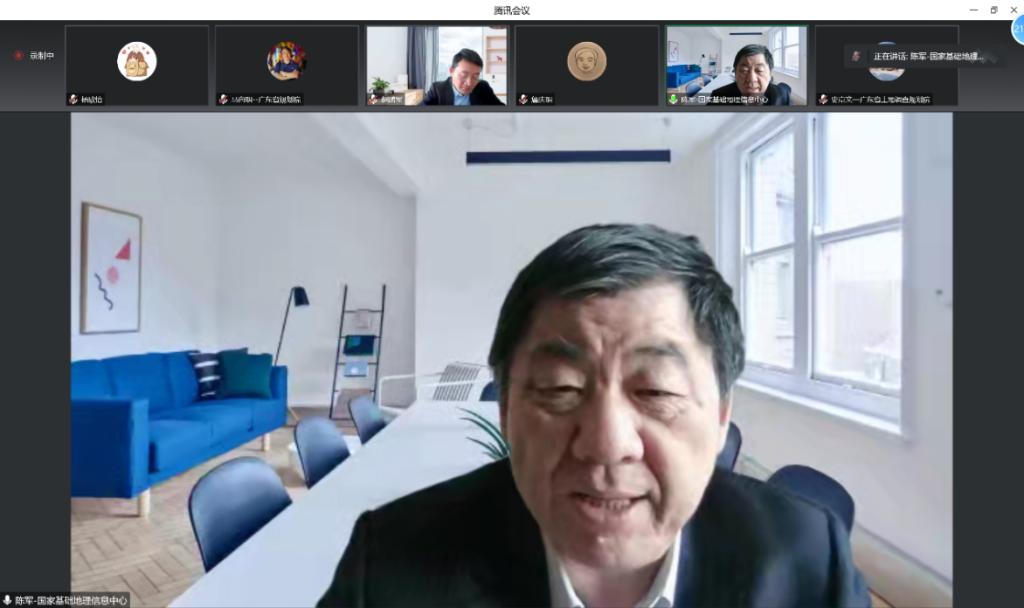The width and height of the screenshot is (1024, 608).
Task: Select the tan face avatar in the fourth tile
Action: tap(587, 61)
